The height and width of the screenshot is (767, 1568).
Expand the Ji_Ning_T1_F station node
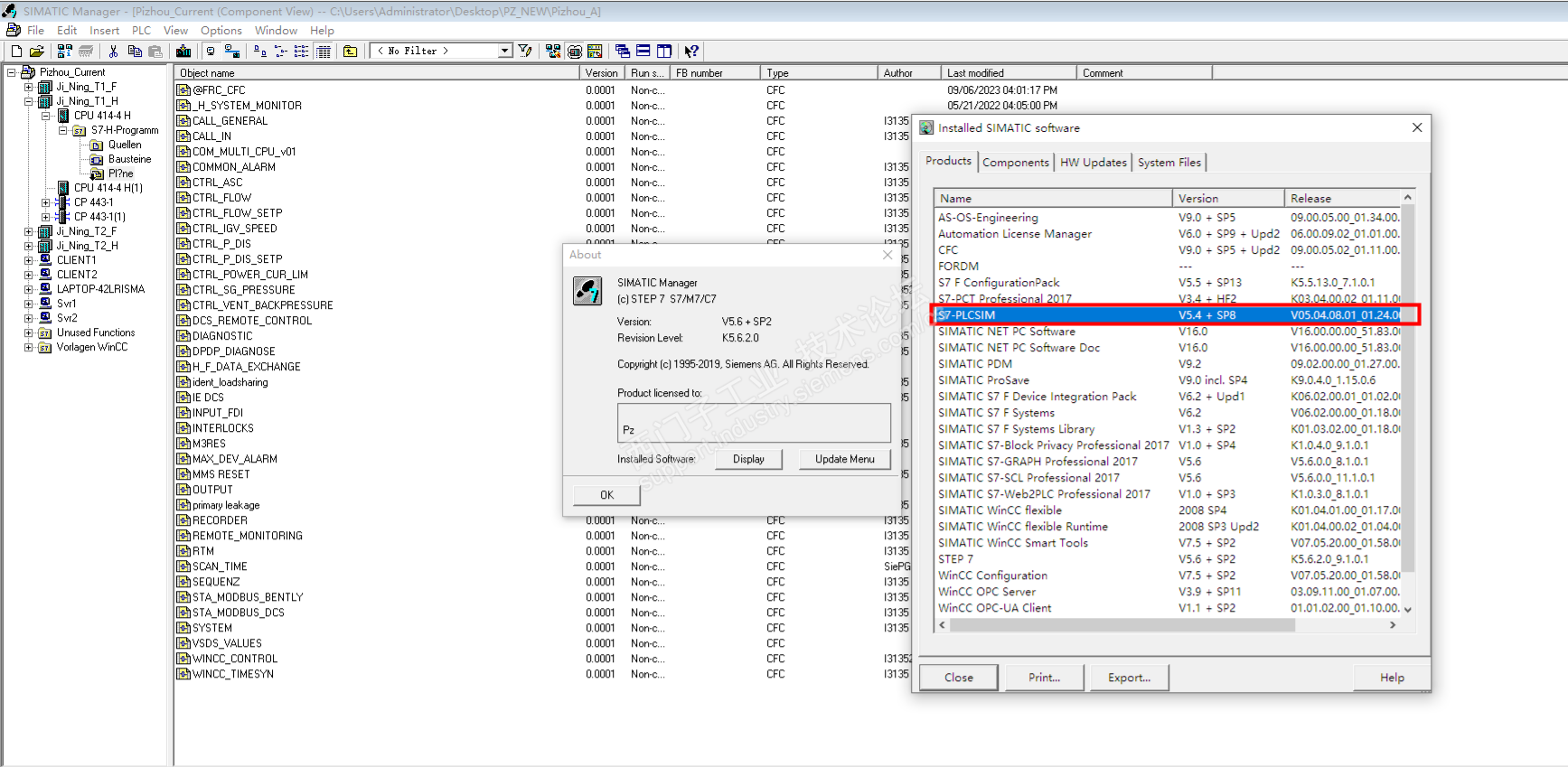[x=29, y=87]
